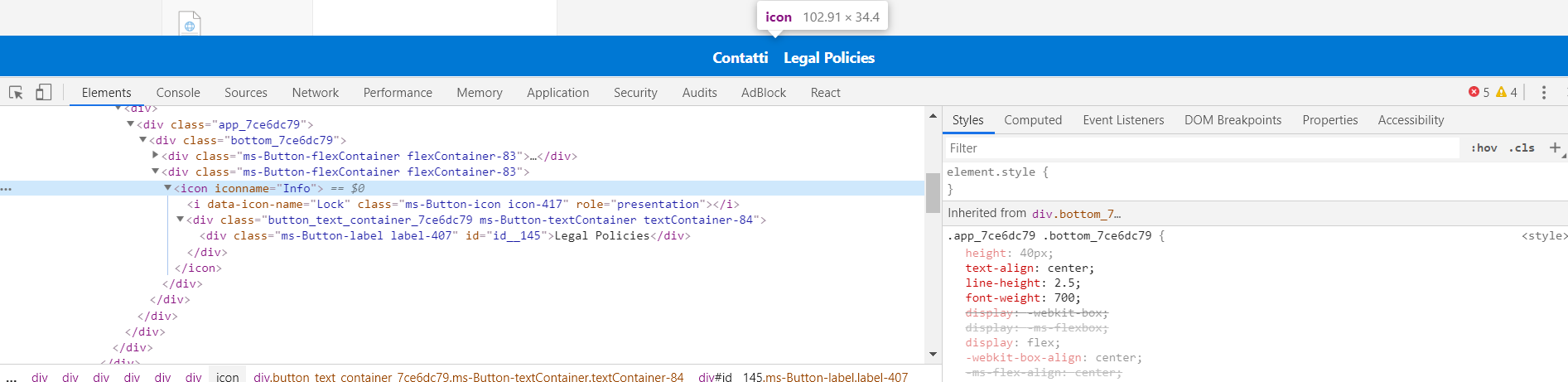The height and width of the screenshot is (382, 1568).
Task: Click the styles Filter input field
Action: pyautogui.click(x=1202, y=147)
